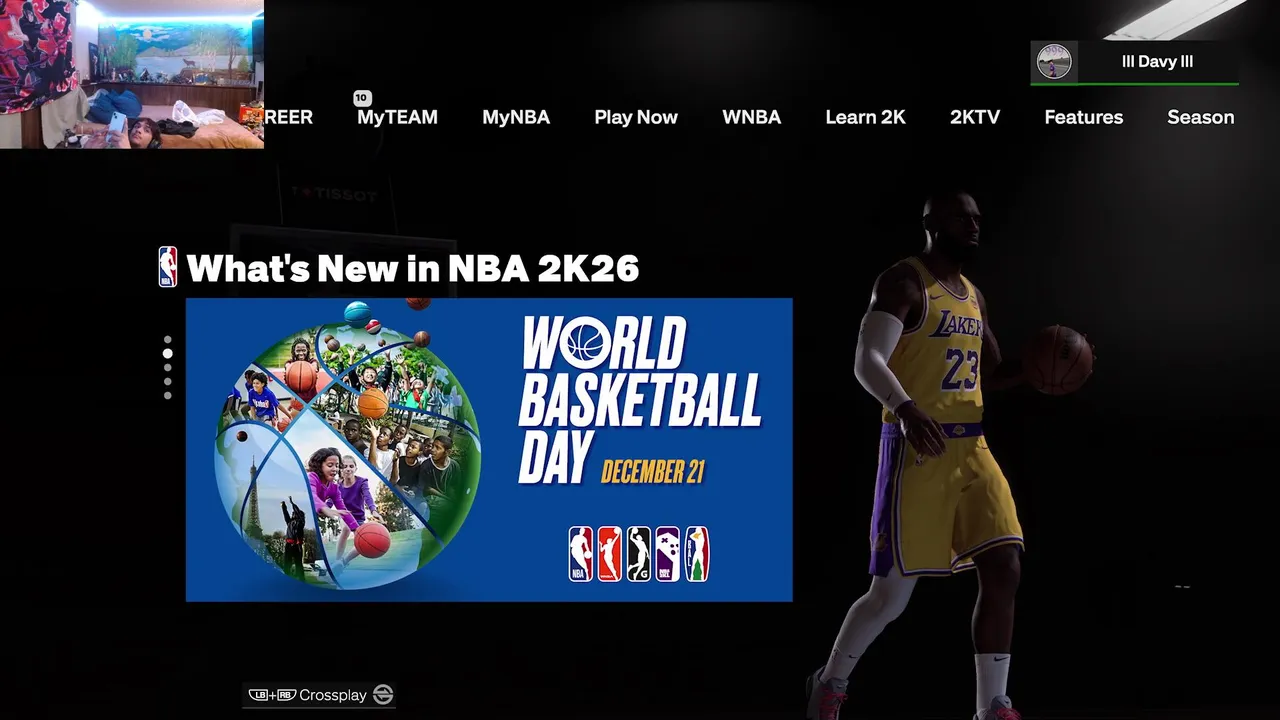Select the fifth news carousel dot
1280x720 pixels.
pos(167,395)
